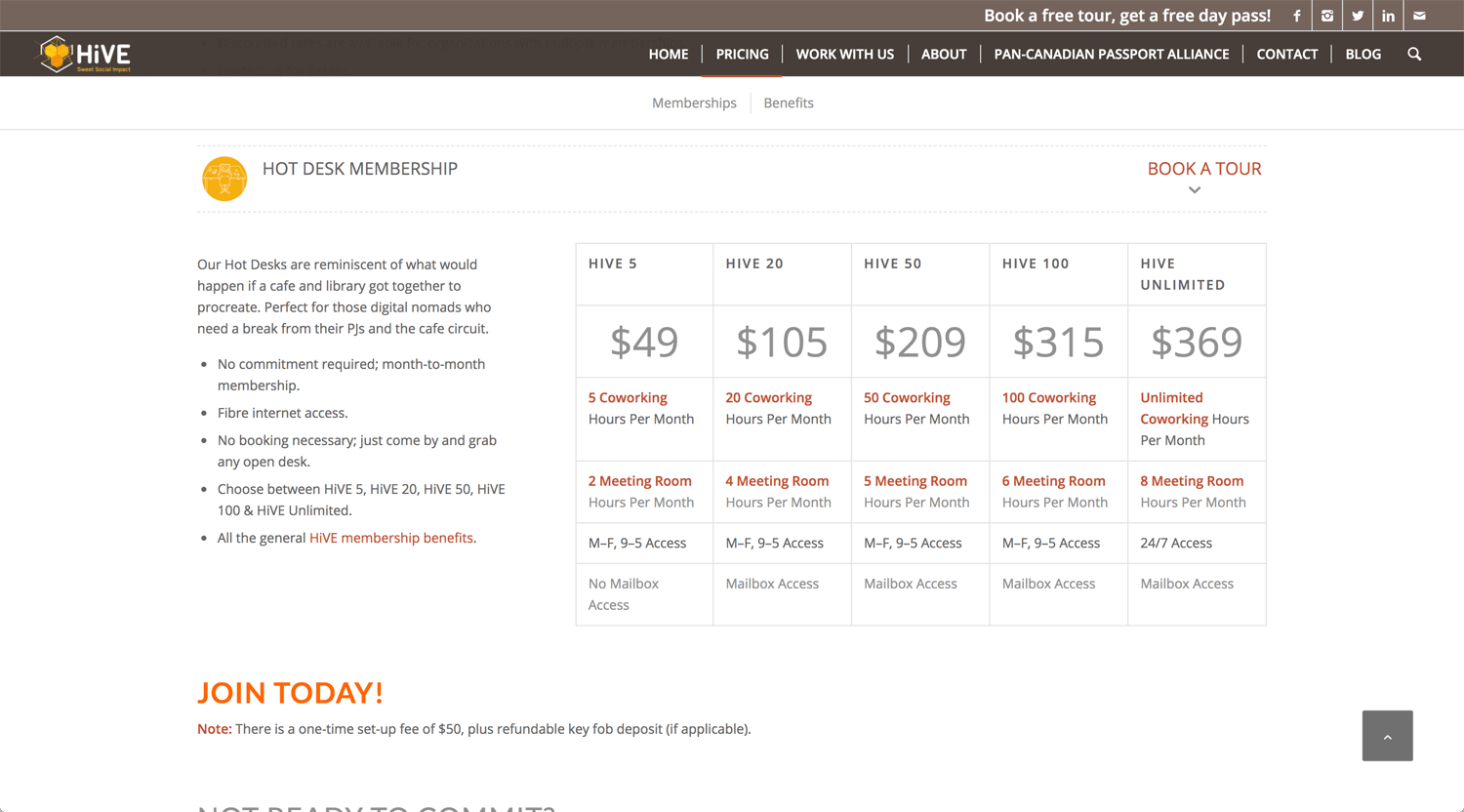Click the Fibre internet access bullet

click(283, 413)
